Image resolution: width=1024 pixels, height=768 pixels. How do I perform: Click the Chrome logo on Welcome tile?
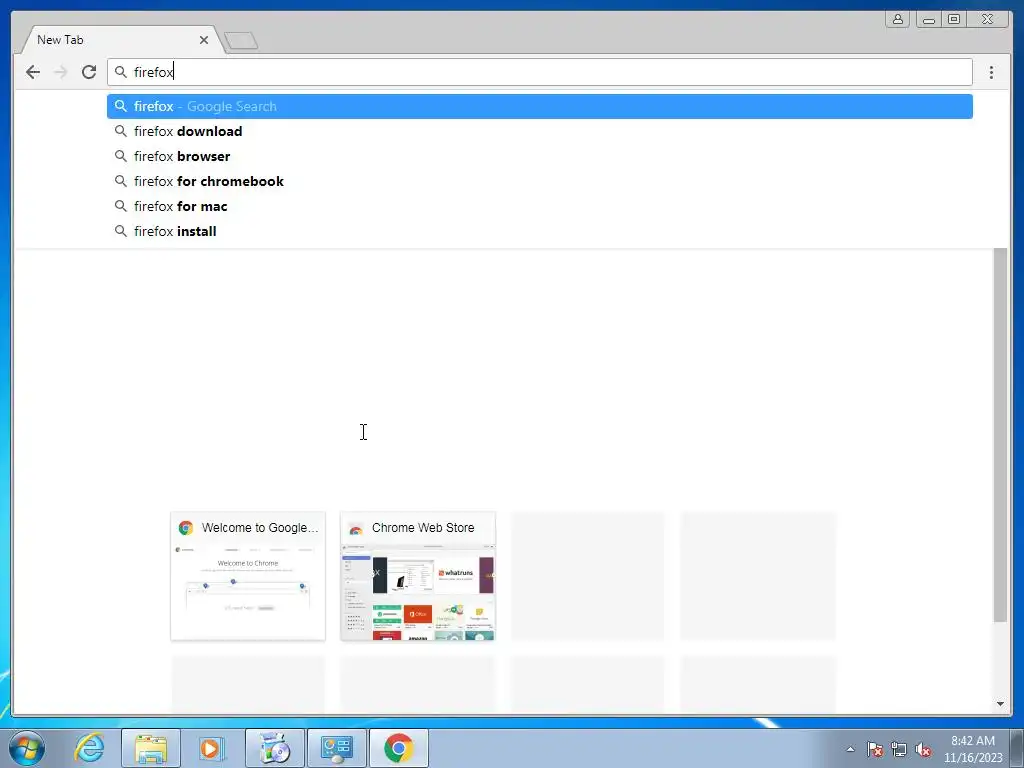186,528
